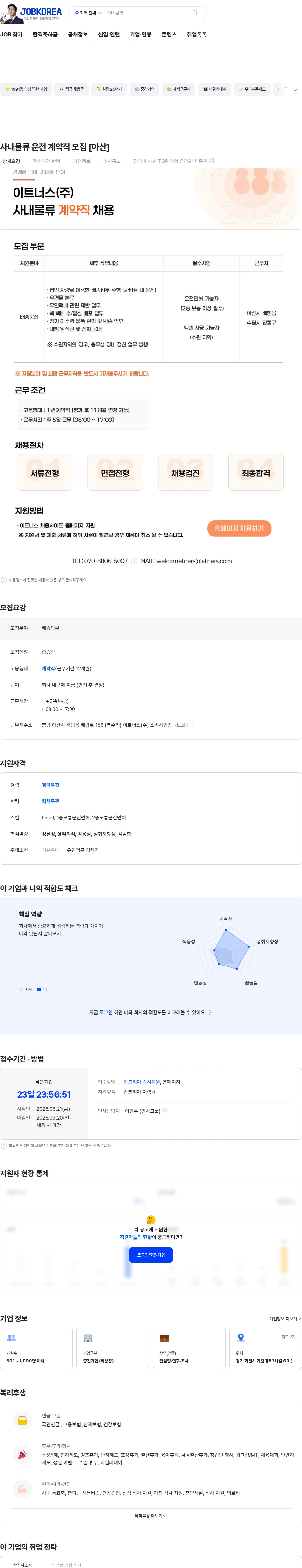Screen dimensions: 302x1568
Task: Open the 홈페이지 application method link
Action: coord(171,1082)
